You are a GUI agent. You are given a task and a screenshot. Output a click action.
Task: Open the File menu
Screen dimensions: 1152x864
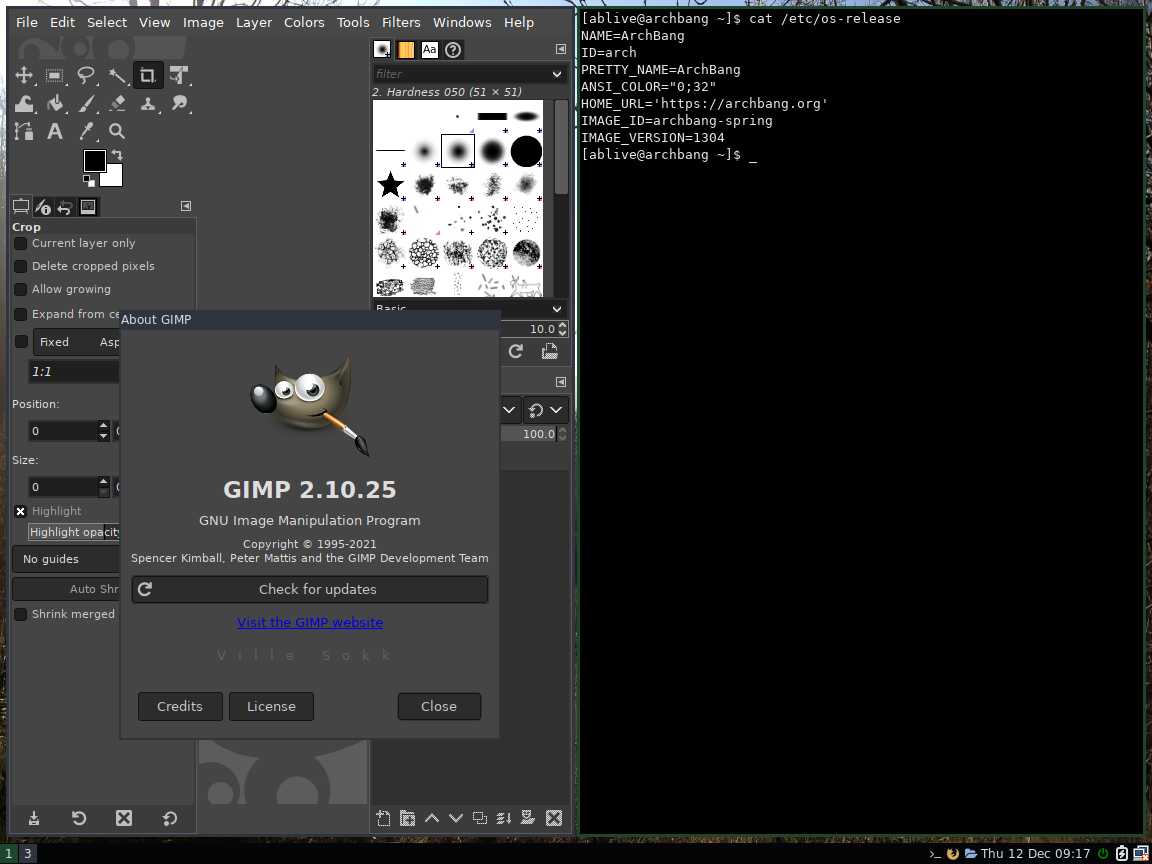(x=26, y=22)
